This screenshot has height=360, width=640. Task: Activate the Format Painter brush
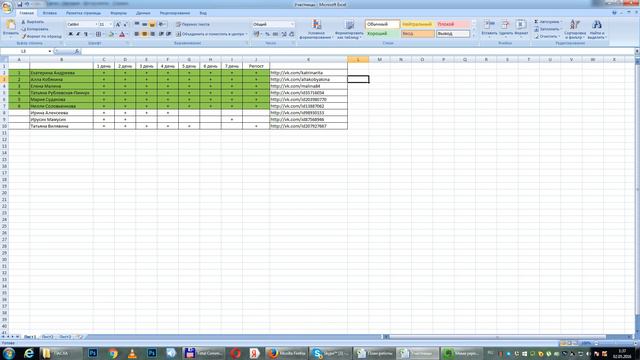[x=24, y=36]
